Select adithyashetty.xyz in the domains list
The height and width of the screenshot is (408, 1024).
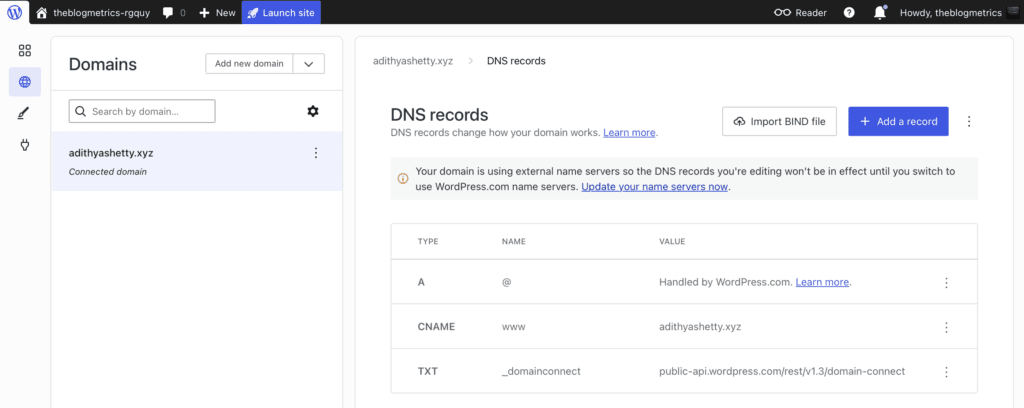(x=197, y=161)
